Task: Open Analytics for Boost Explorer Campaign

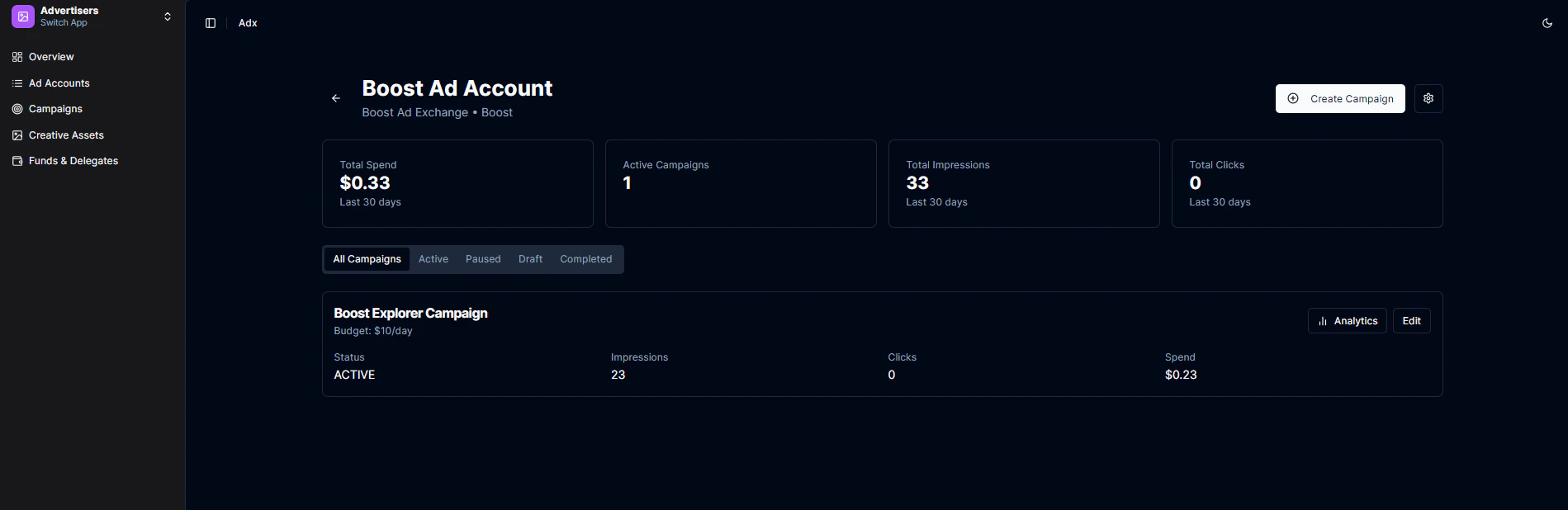Action: tap(1348, 321)
